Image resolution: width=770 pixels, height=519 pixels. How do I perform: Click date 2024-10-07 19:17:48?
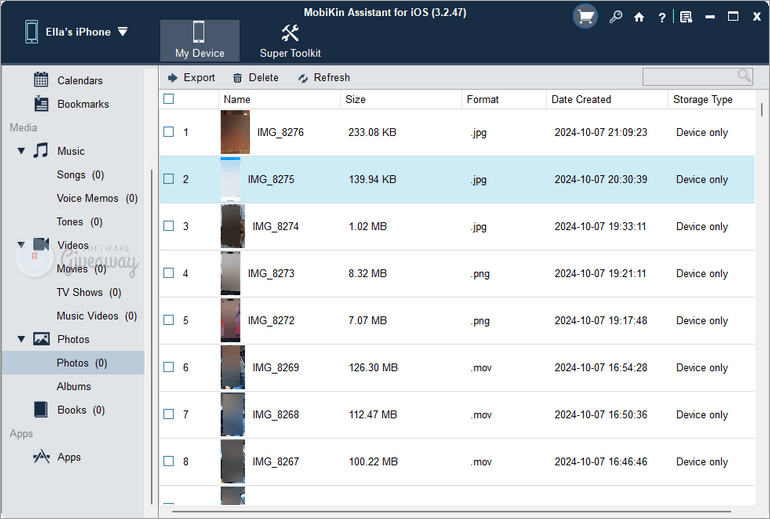(x=601, y=320)
